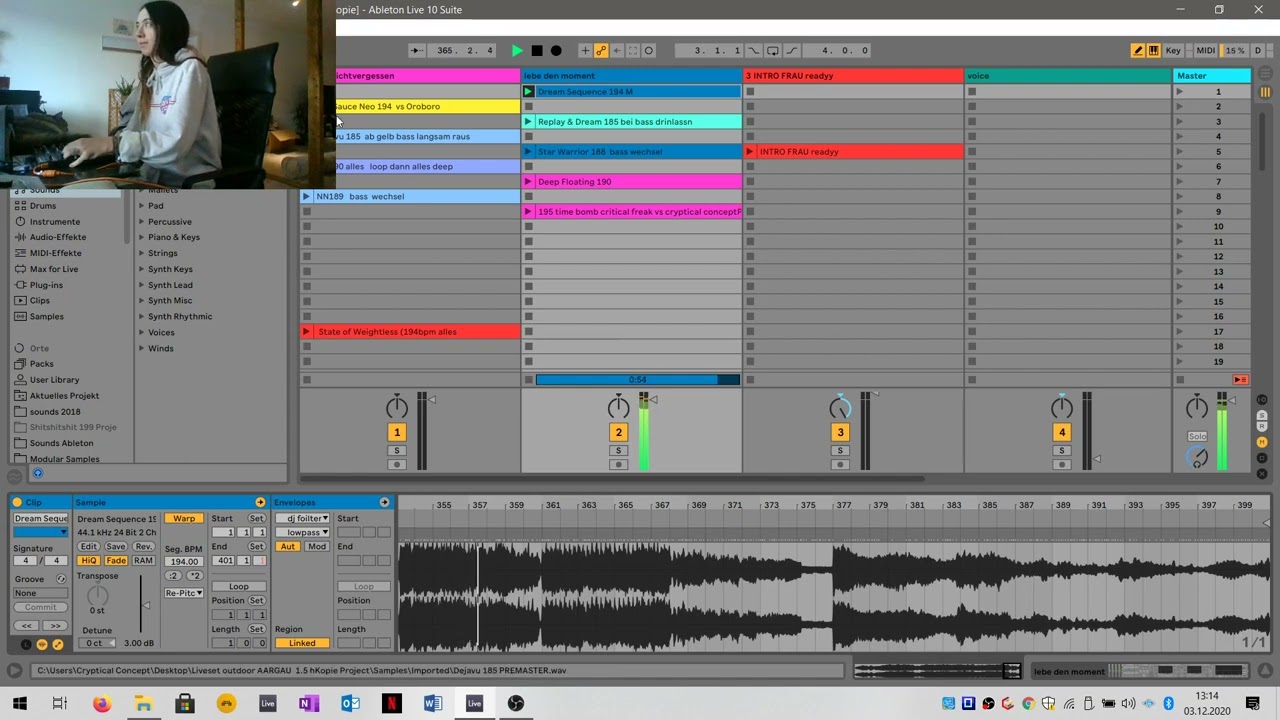Enable RAM mode for sample
Screen dimensions: 1280x720
(x=143, y=561)
